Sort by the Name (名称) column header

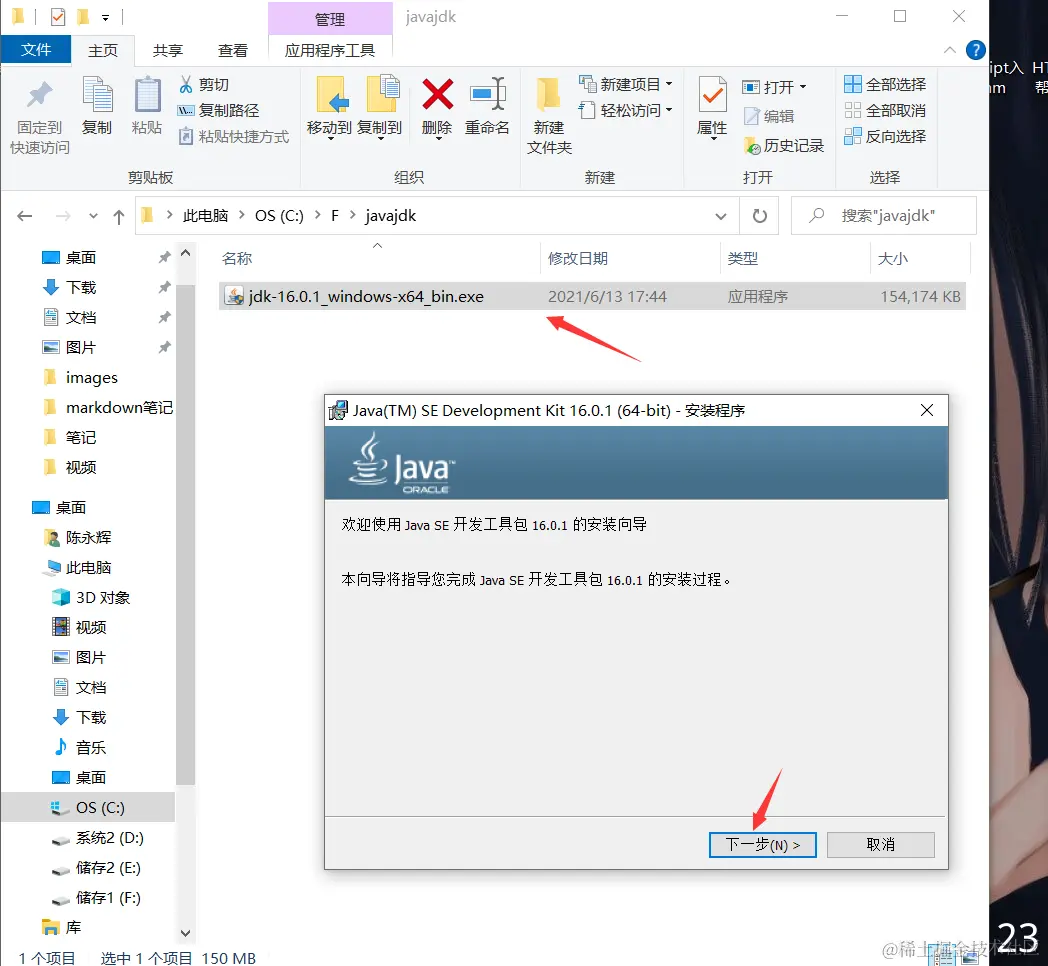237,259
